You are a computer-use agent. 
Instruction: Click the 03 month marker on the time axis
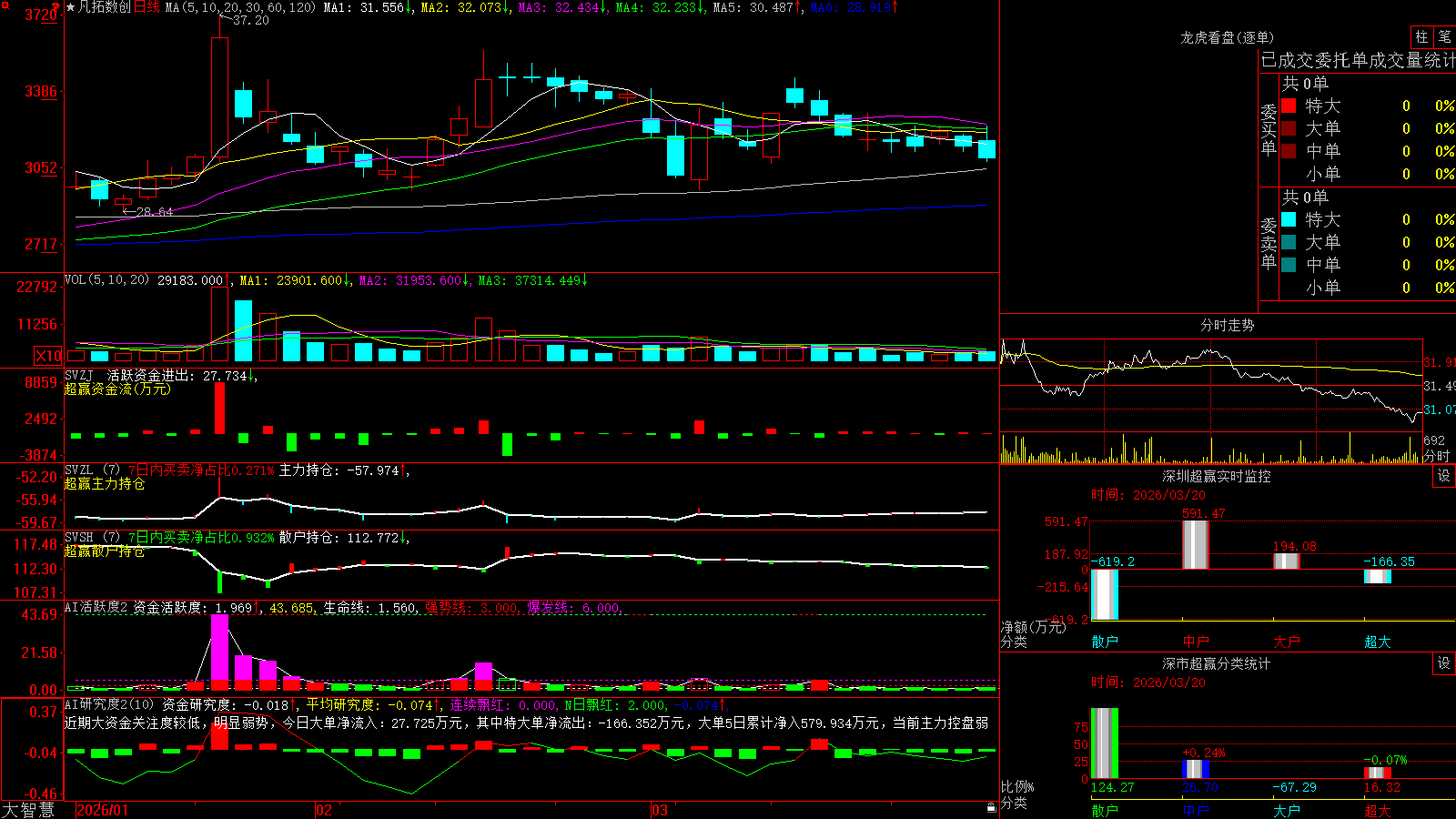pos(660,810)
